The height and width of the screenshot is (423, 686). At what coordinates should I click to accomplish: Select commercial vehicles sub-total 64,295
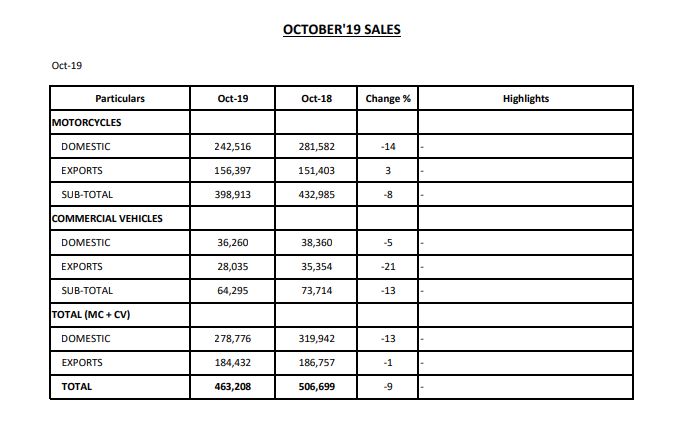coord(232,291)
